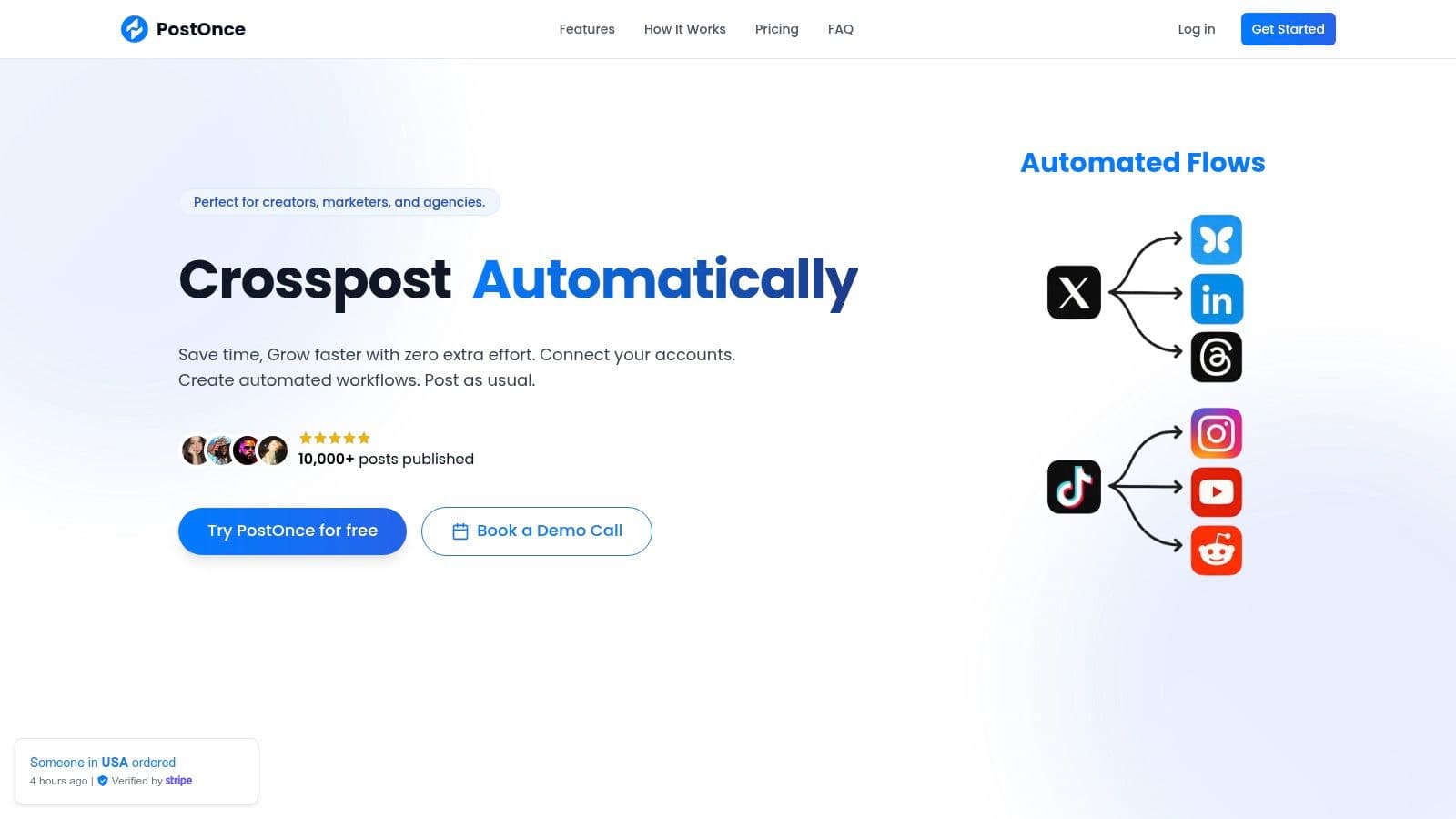Click the YouTube play icon
This screenshot has width=1456, height=819.
1217,492
